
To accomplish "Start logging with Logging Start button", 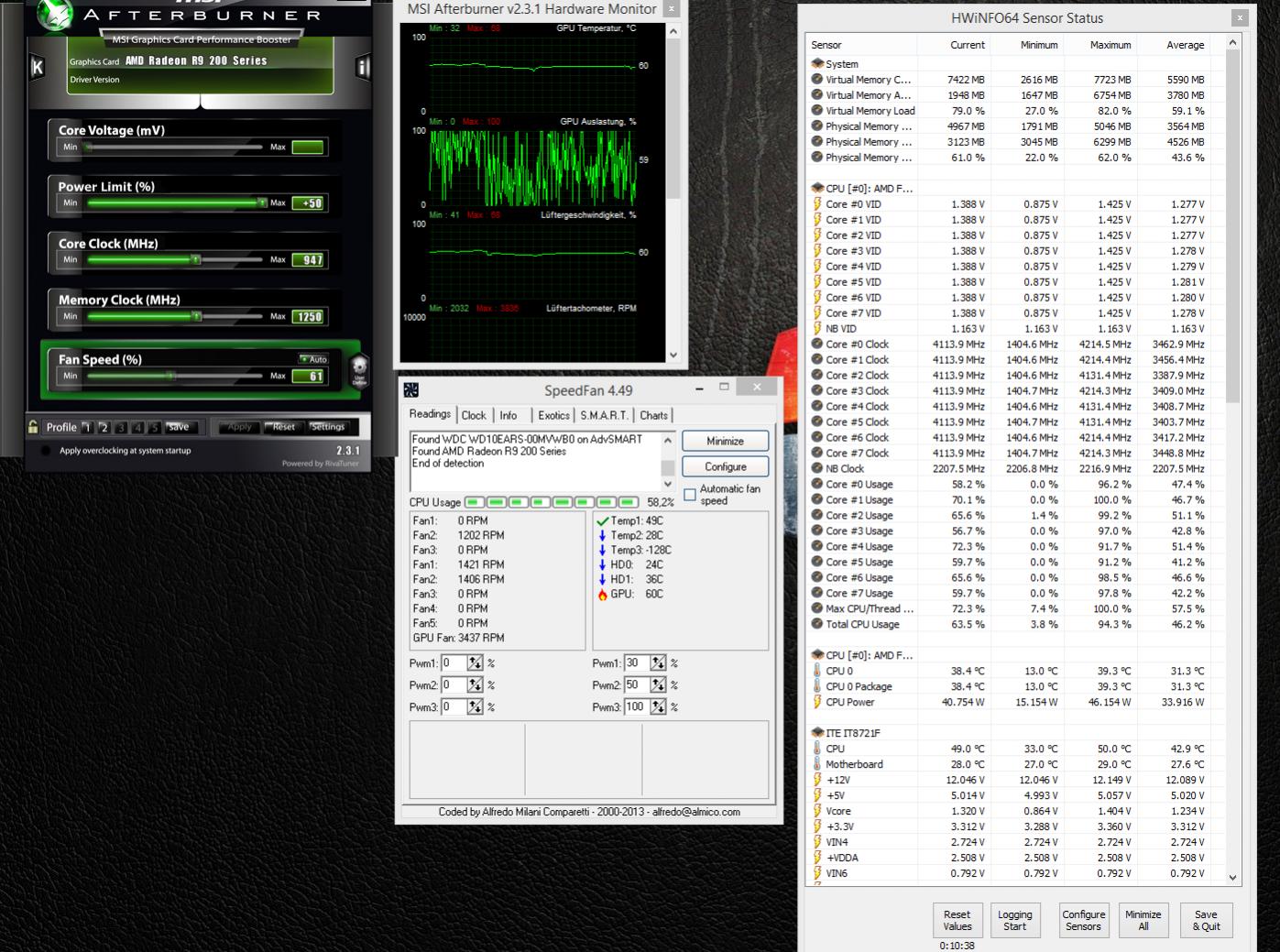I will (x=1014, y=920).
